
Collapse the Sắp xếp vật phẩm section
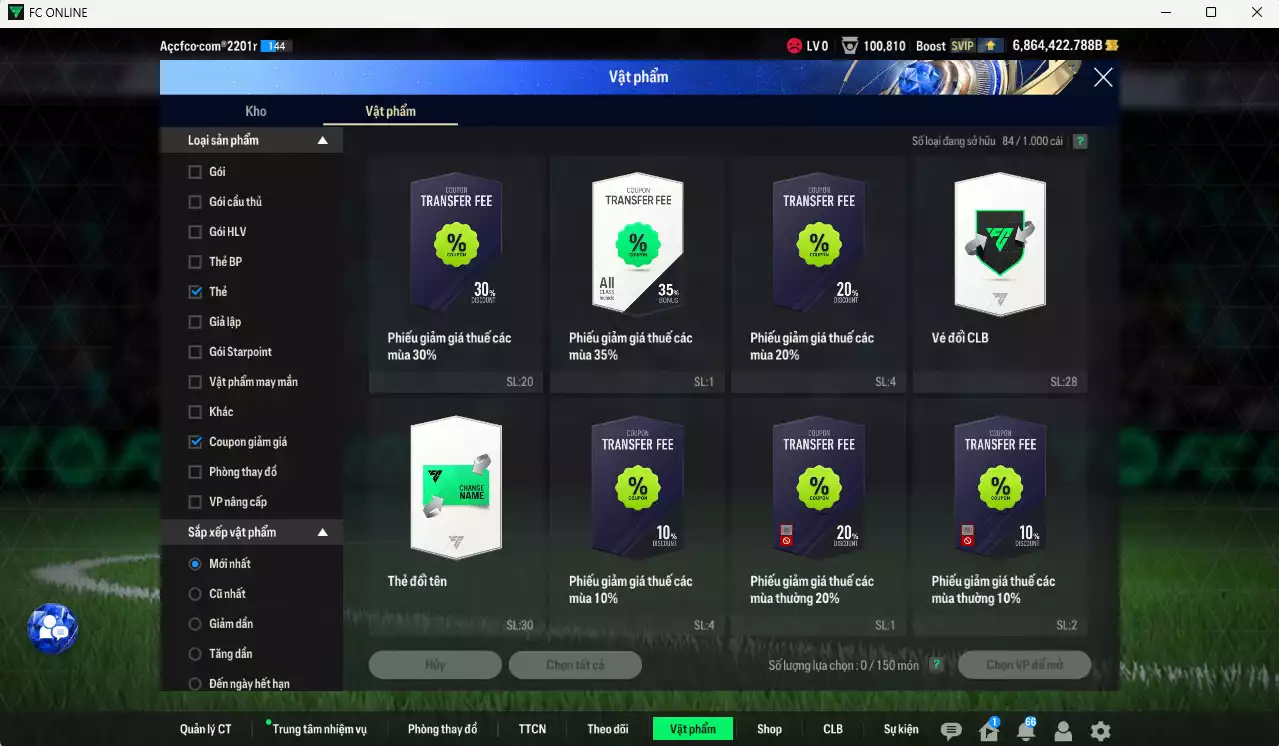[x=322, y=533]
